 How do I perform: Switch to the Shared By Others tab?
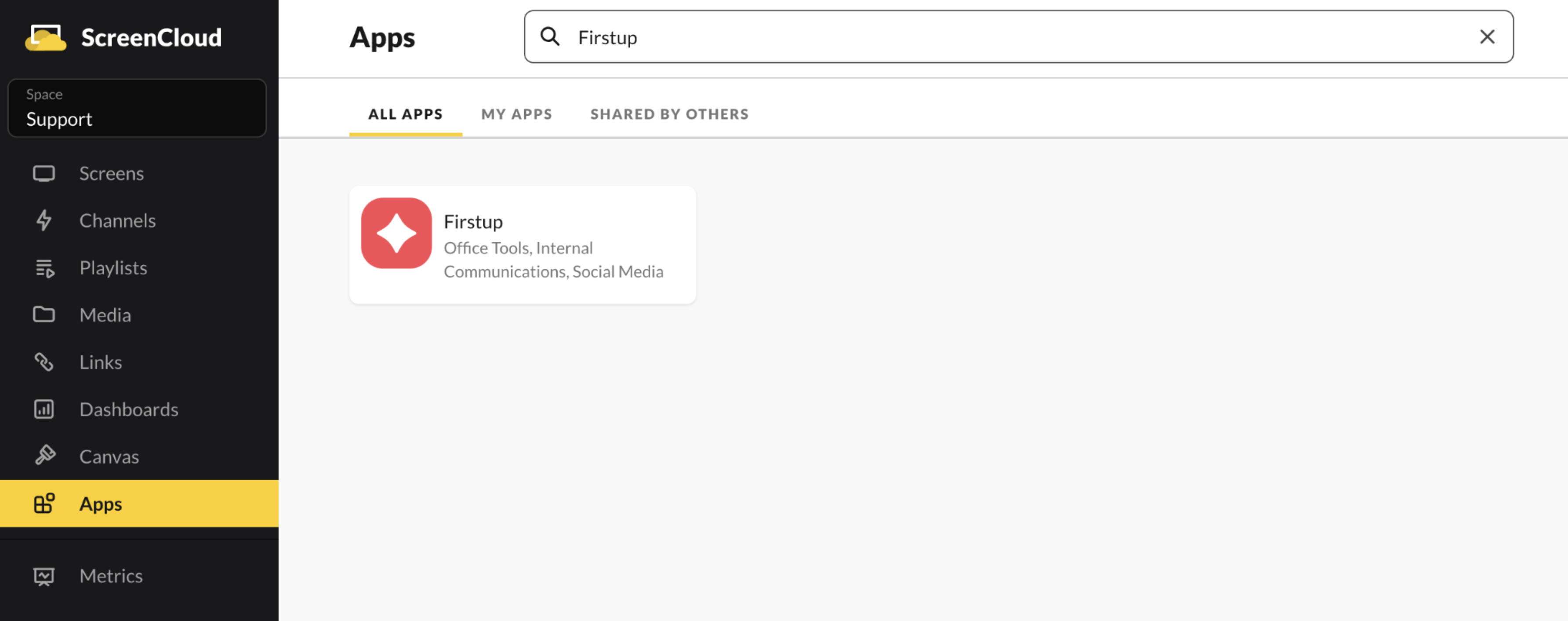670,114
